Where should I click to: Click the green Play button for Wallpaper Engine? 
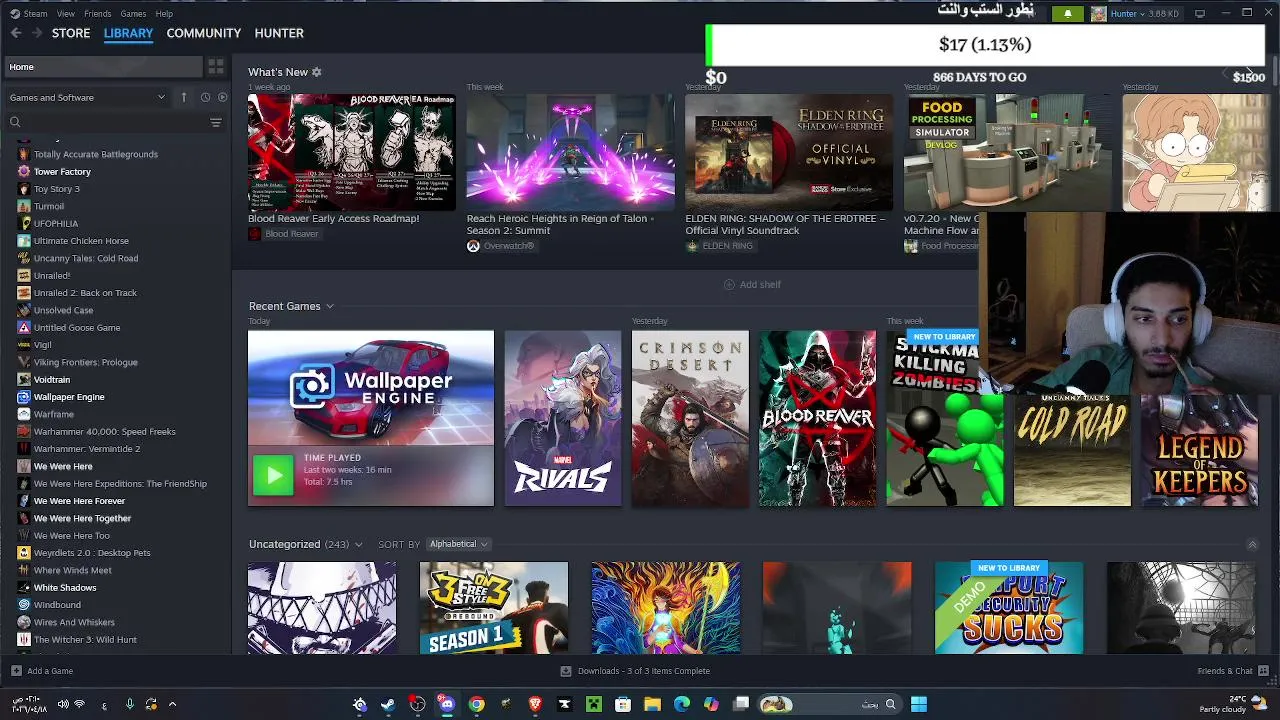[x=273, y=475]
